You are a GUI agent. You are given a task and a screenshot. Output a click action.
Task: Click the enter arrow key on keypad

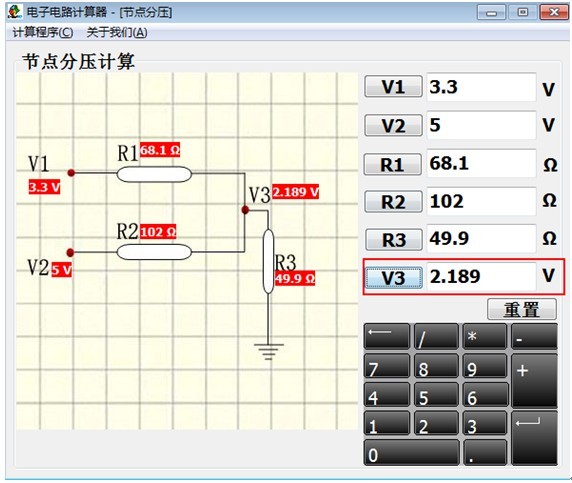point(534,438)
